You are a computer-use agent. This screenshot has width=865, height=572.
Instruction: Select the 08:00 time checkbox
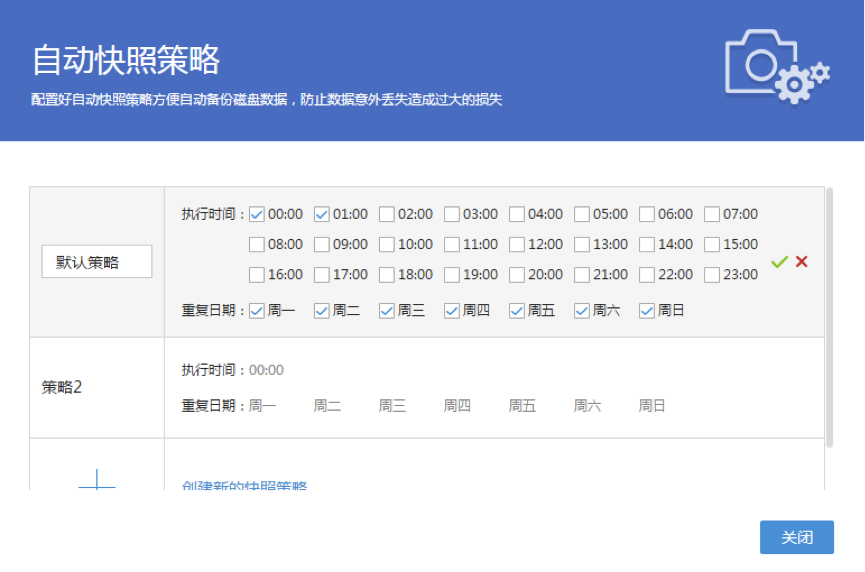tap(257, 244)
